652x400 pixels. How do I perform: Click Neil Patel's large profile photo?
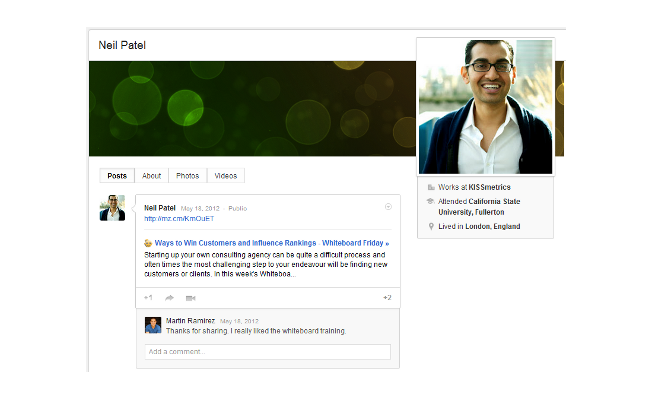485,106
